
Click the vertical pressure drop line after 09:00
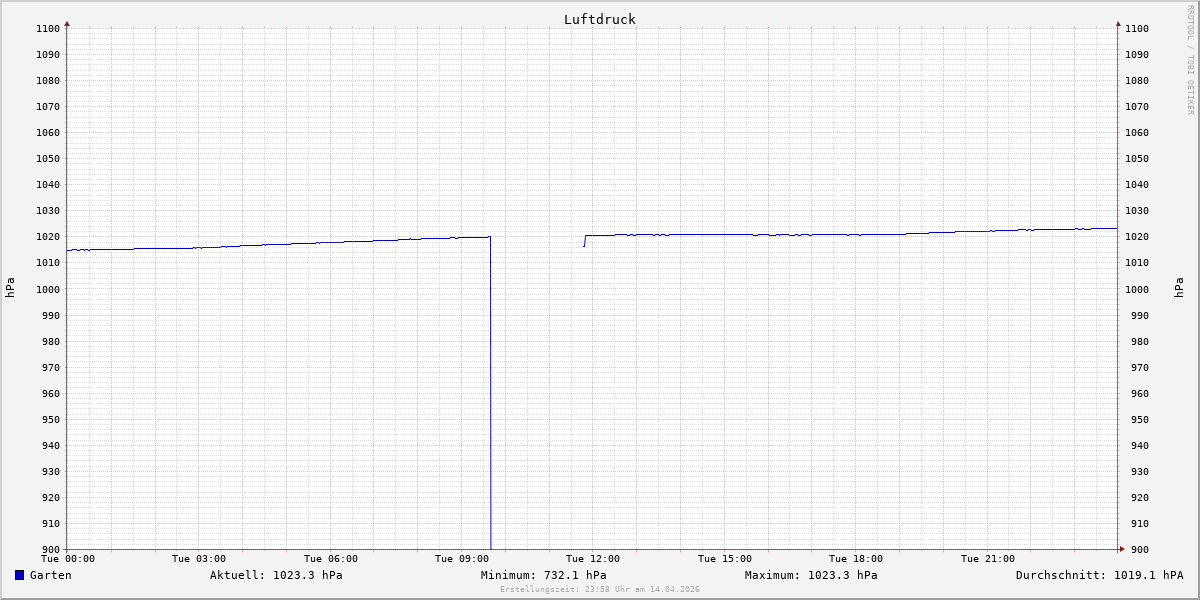491,400
